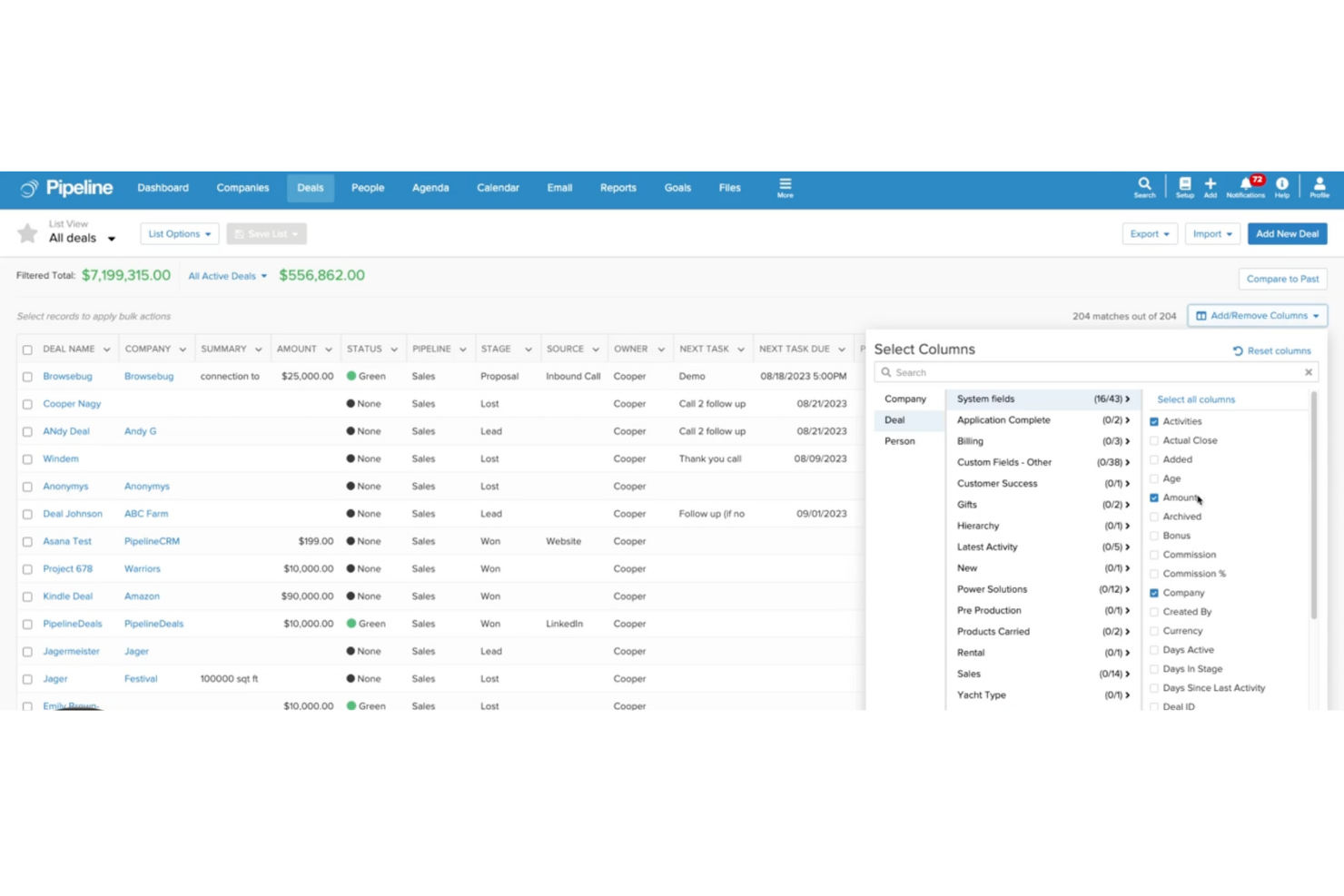The height and width of the screenshot is (896, 1344).
Task: Open the Export dropdown
Action: 1150,234
